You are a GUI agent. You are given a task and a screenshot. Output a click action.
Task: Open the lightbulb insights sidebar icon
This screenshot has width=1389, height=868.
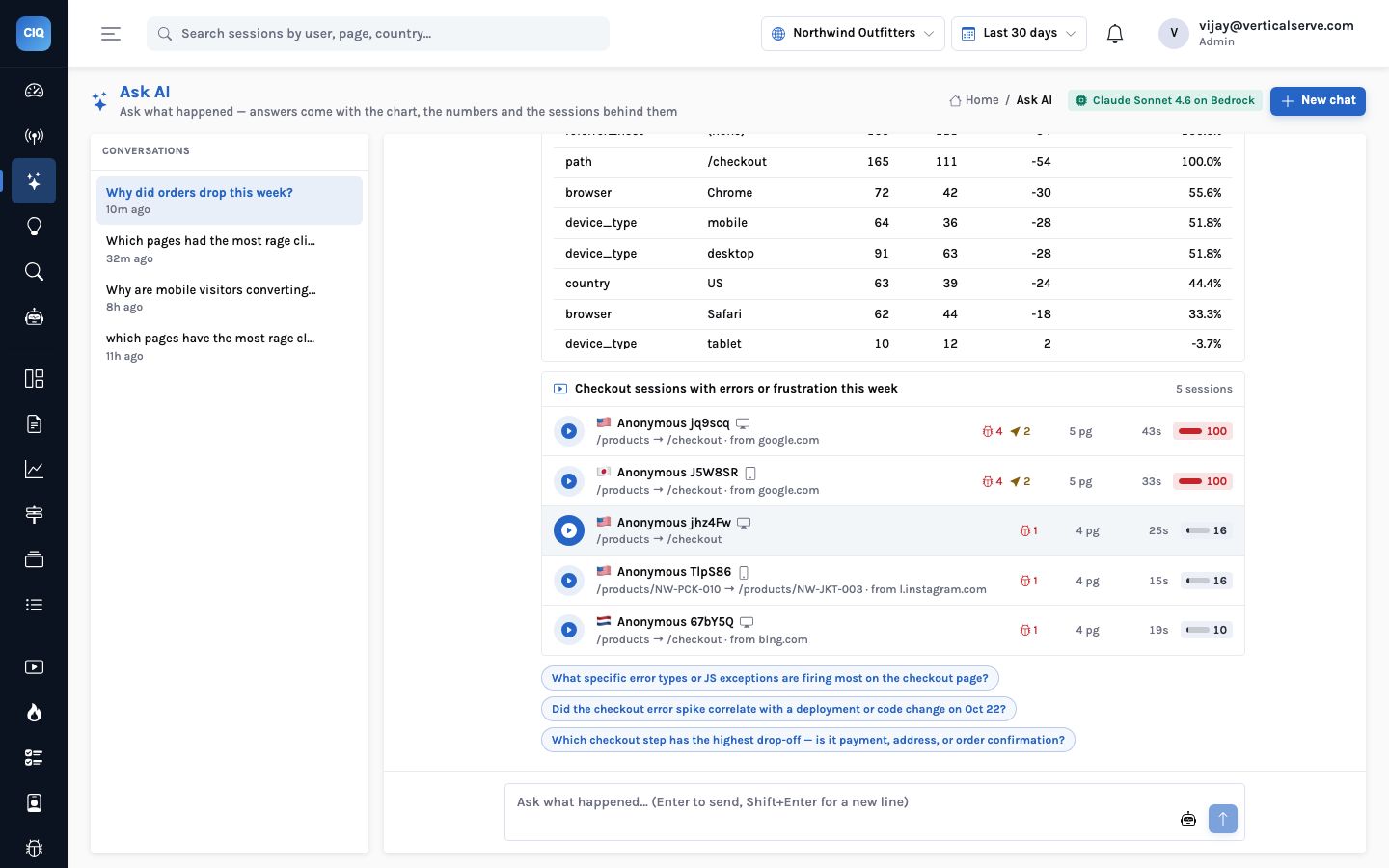point(34,227)
